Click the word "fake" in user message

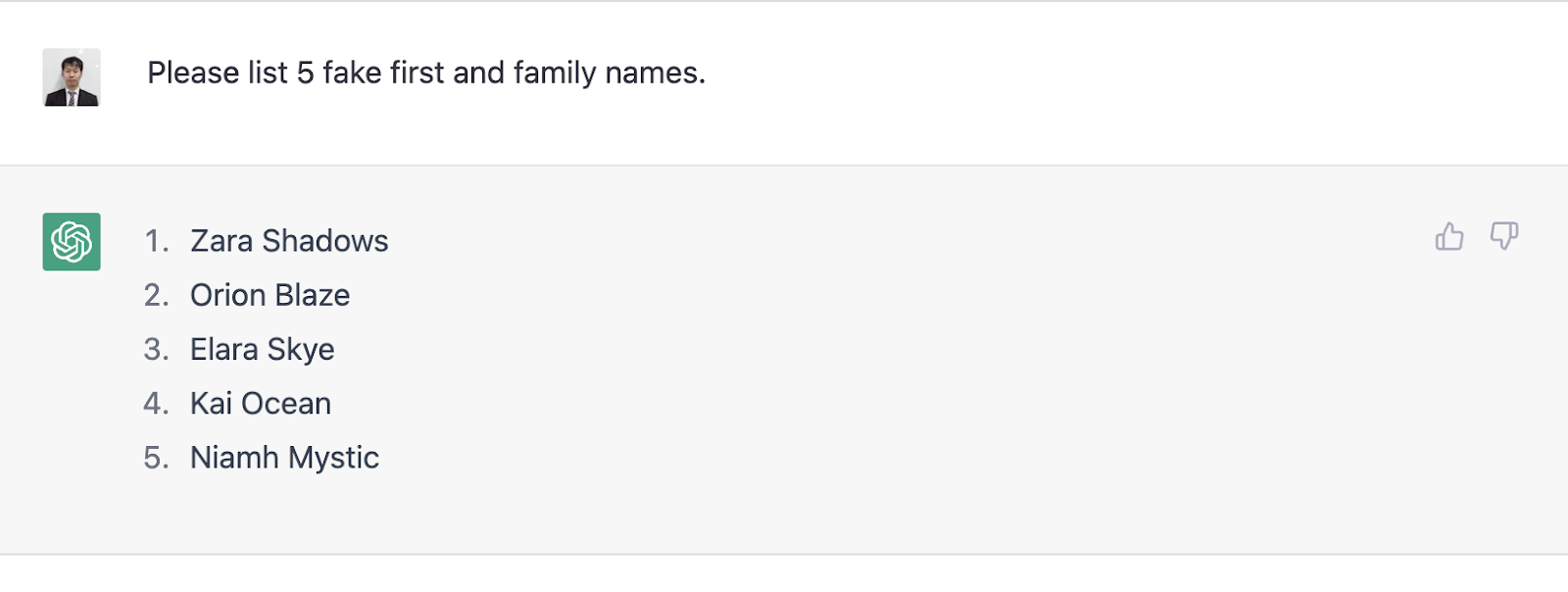click(x=352, y=73)
